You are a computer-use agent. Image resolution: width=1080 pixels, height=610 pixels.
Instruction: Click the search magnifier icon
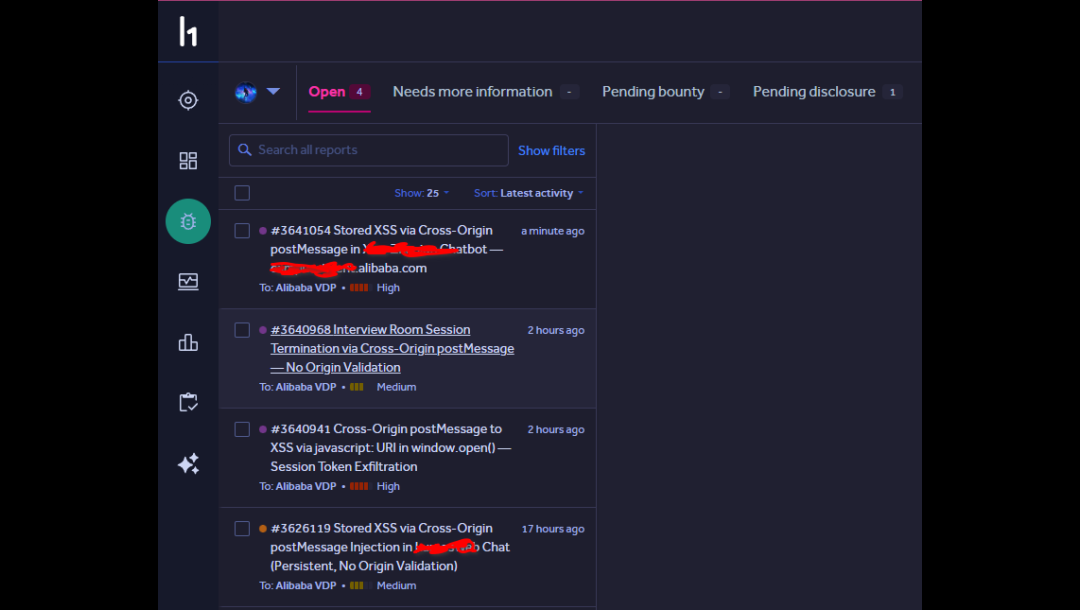pyautogui.click(x=245, y=149)
